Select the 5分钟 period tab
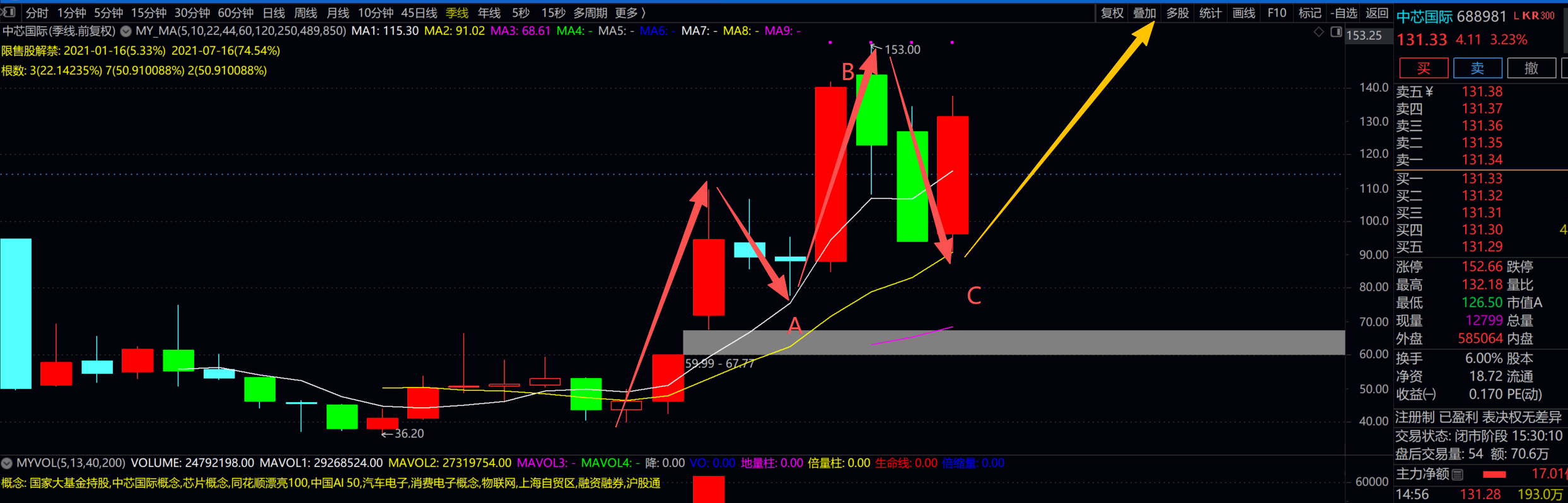The width and height of the screenshot is (1568, 503). (x=108, y=13)
